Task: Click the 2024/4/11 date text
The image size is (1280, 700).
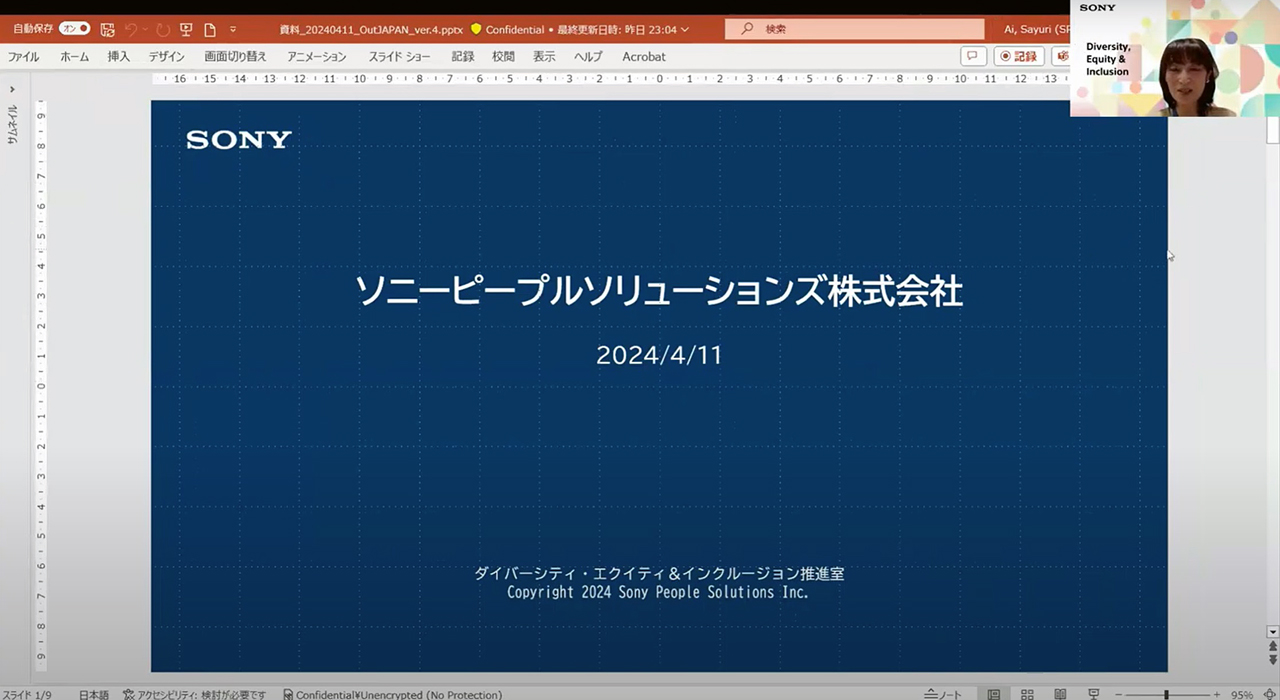Action: point(659,355)
